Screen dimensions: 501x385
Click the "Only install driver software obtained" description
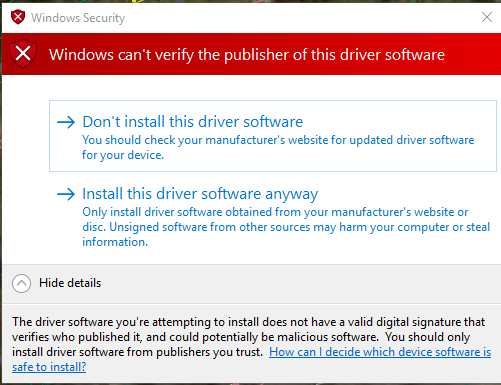[x=286, y=227]
